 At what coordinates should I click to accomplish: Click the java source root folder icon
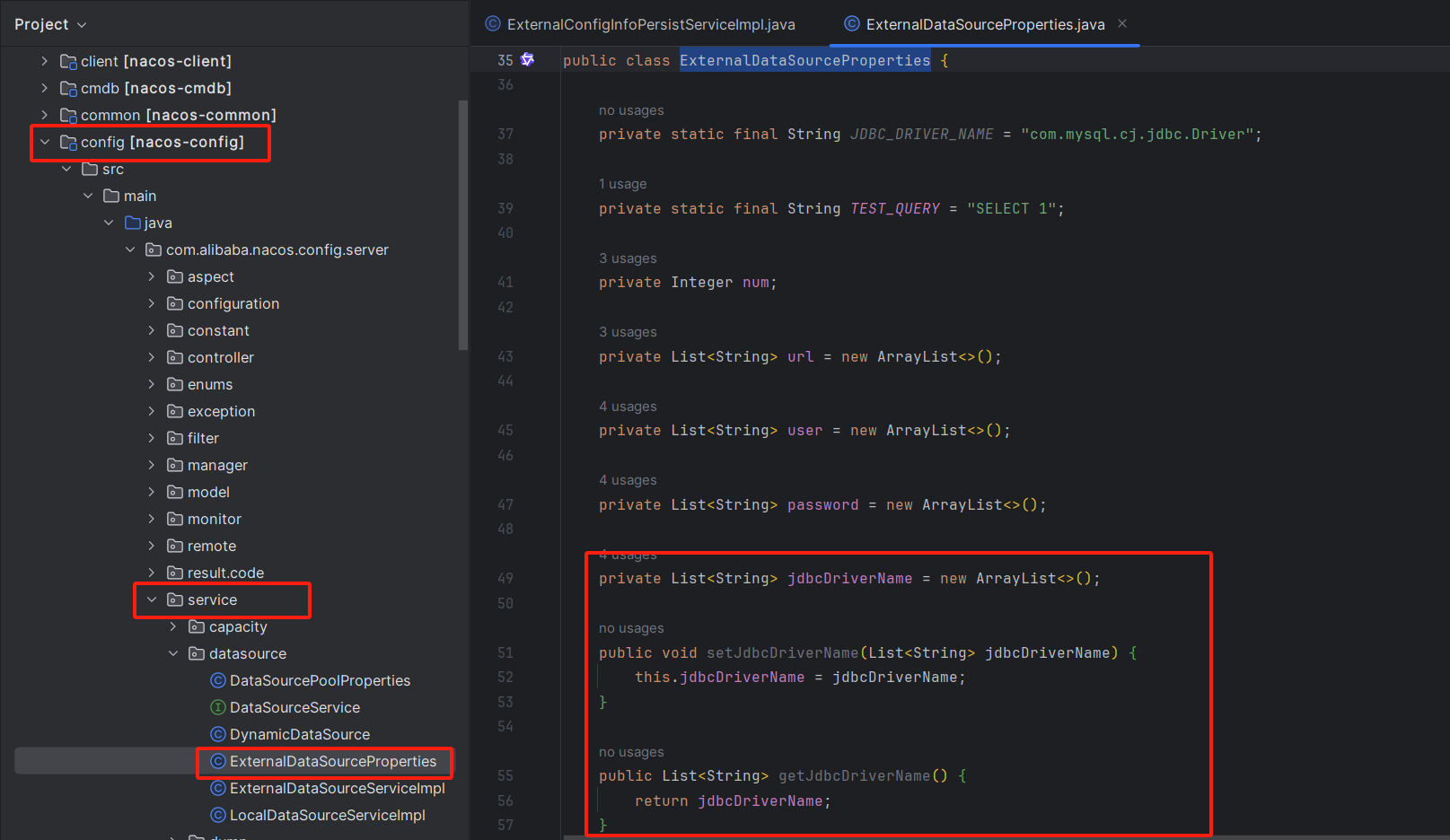tap(133, 223)
